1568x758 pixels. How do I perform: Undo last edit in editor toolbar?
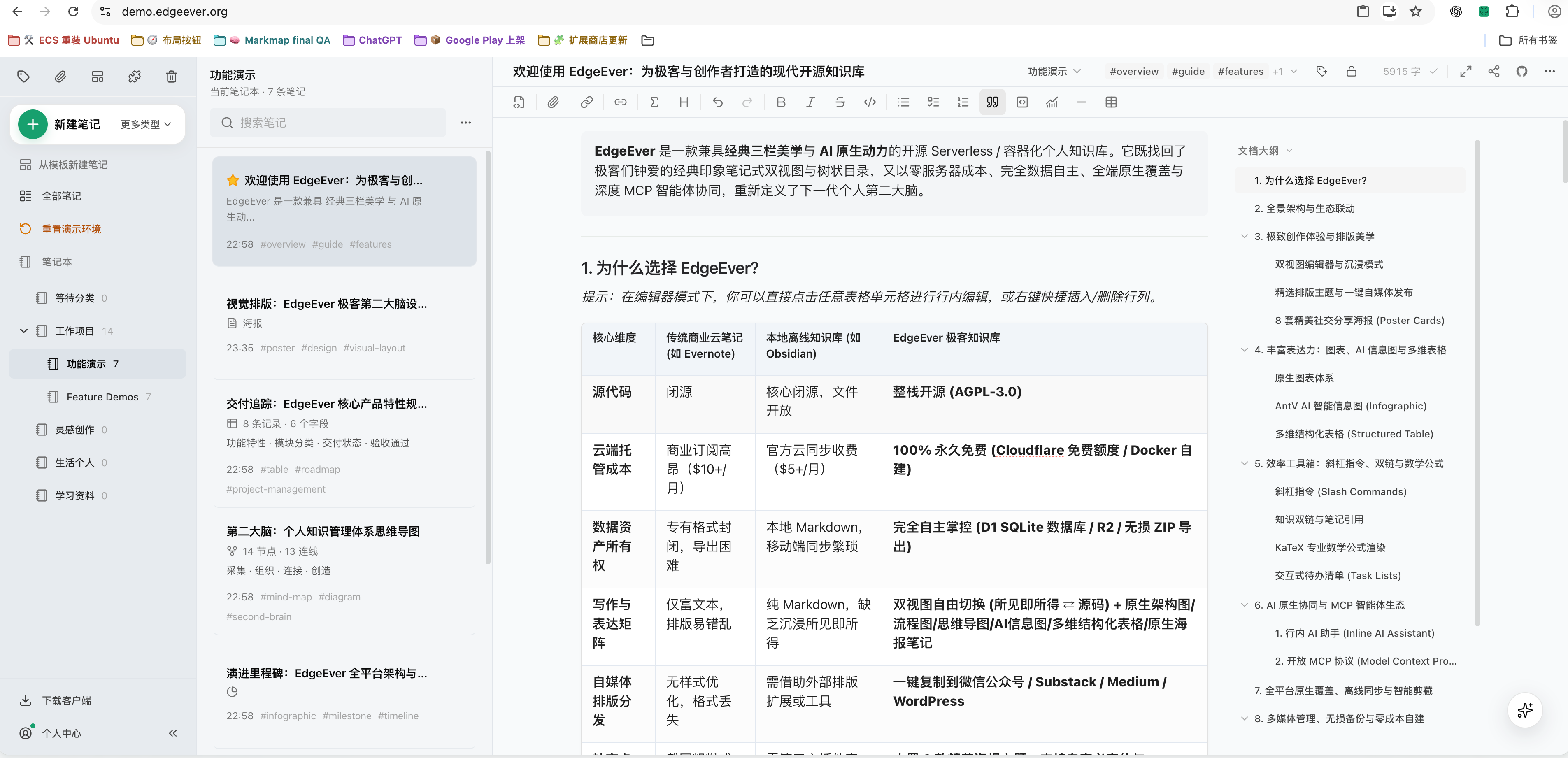point(718,102)
